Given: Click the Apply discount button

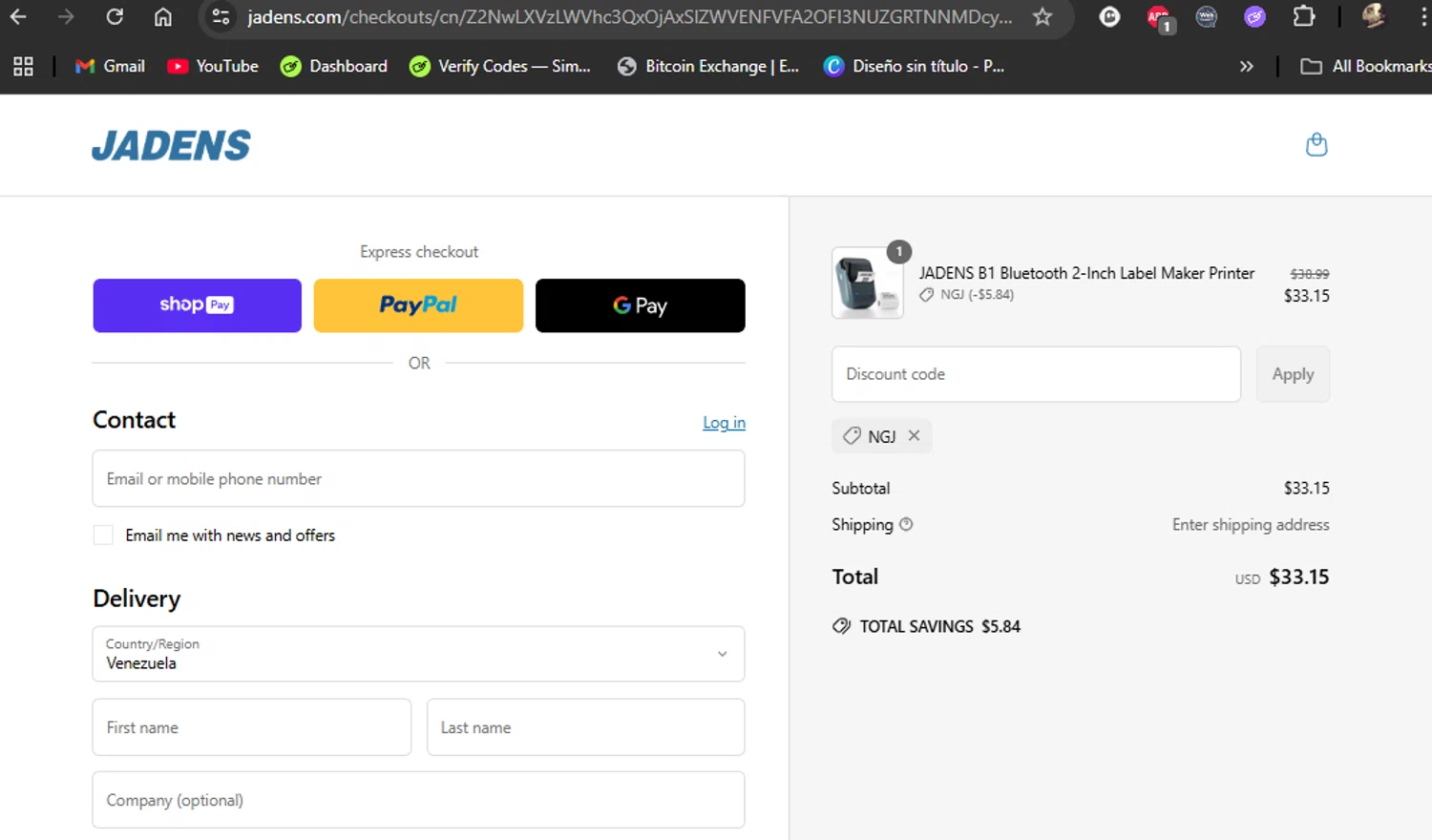Looking at the screenshot, I should 1293,374.
